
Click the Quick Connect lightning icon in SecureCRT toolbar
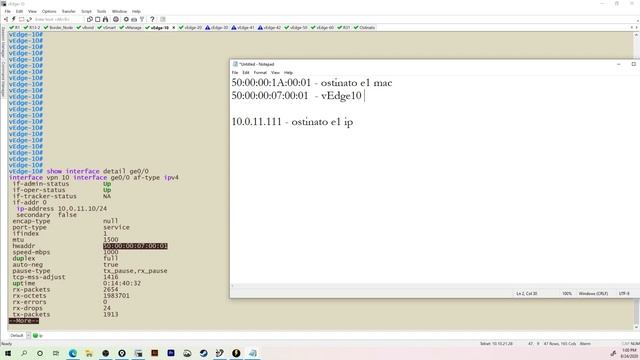[x=13, y=19]
